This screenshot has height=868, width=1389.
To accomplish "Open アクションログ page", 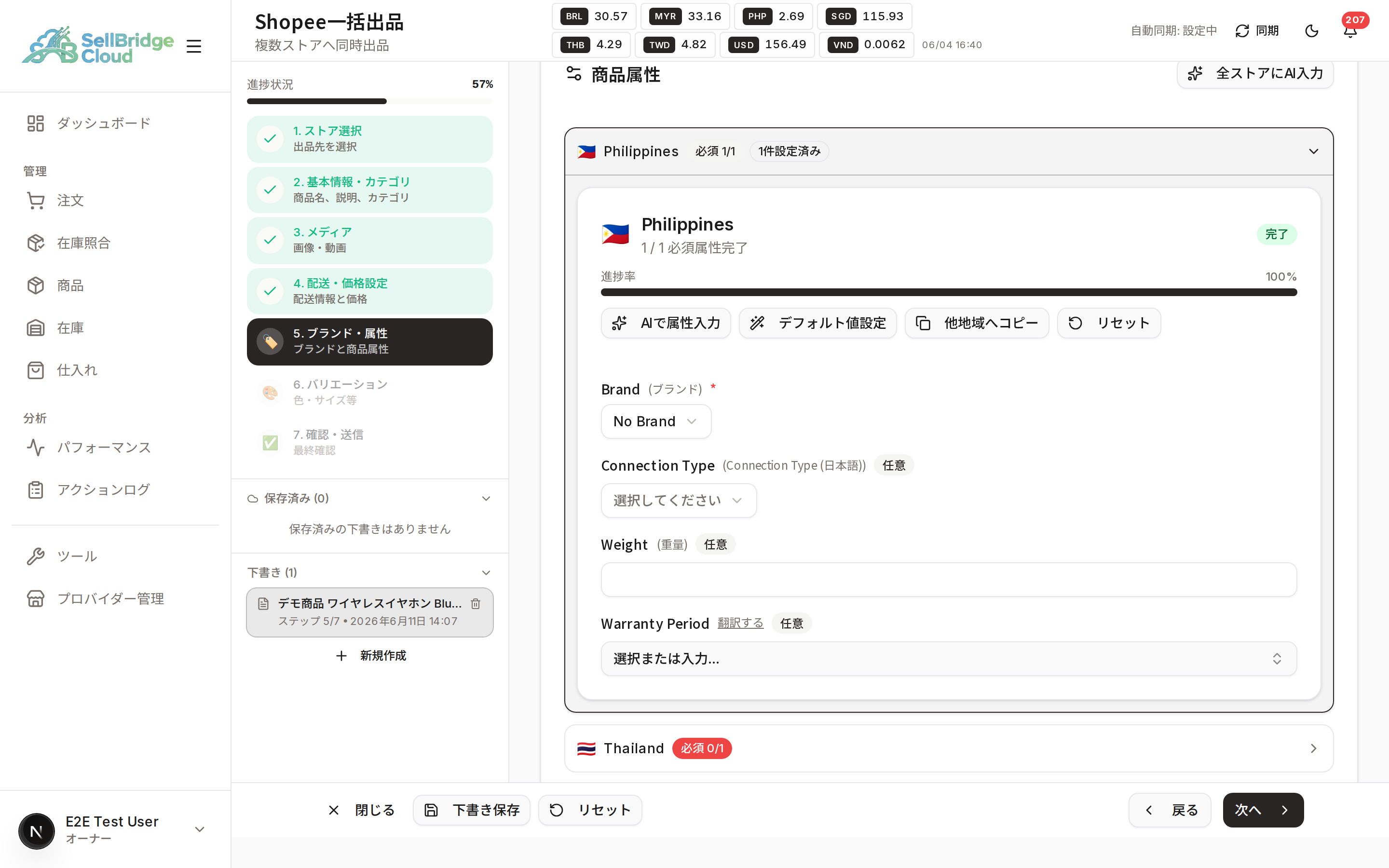I will tap(115, 489).
